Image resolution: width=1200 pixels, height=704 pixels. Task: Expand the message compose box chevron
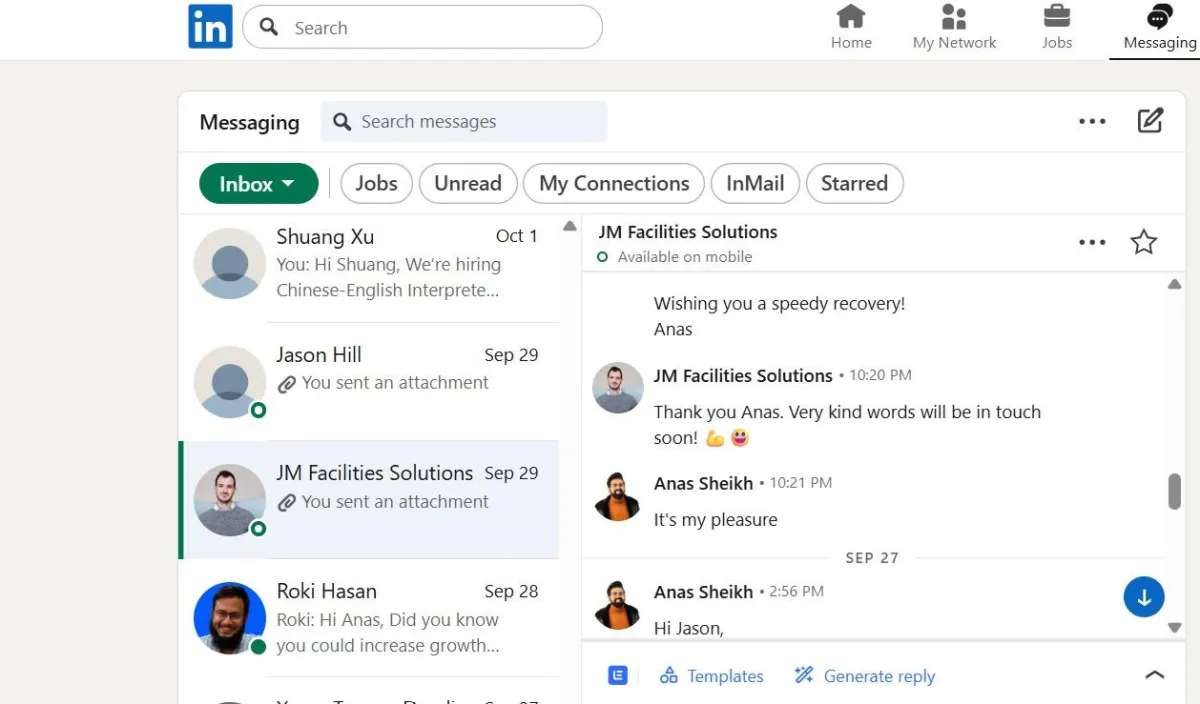[x=1154, y=675]
